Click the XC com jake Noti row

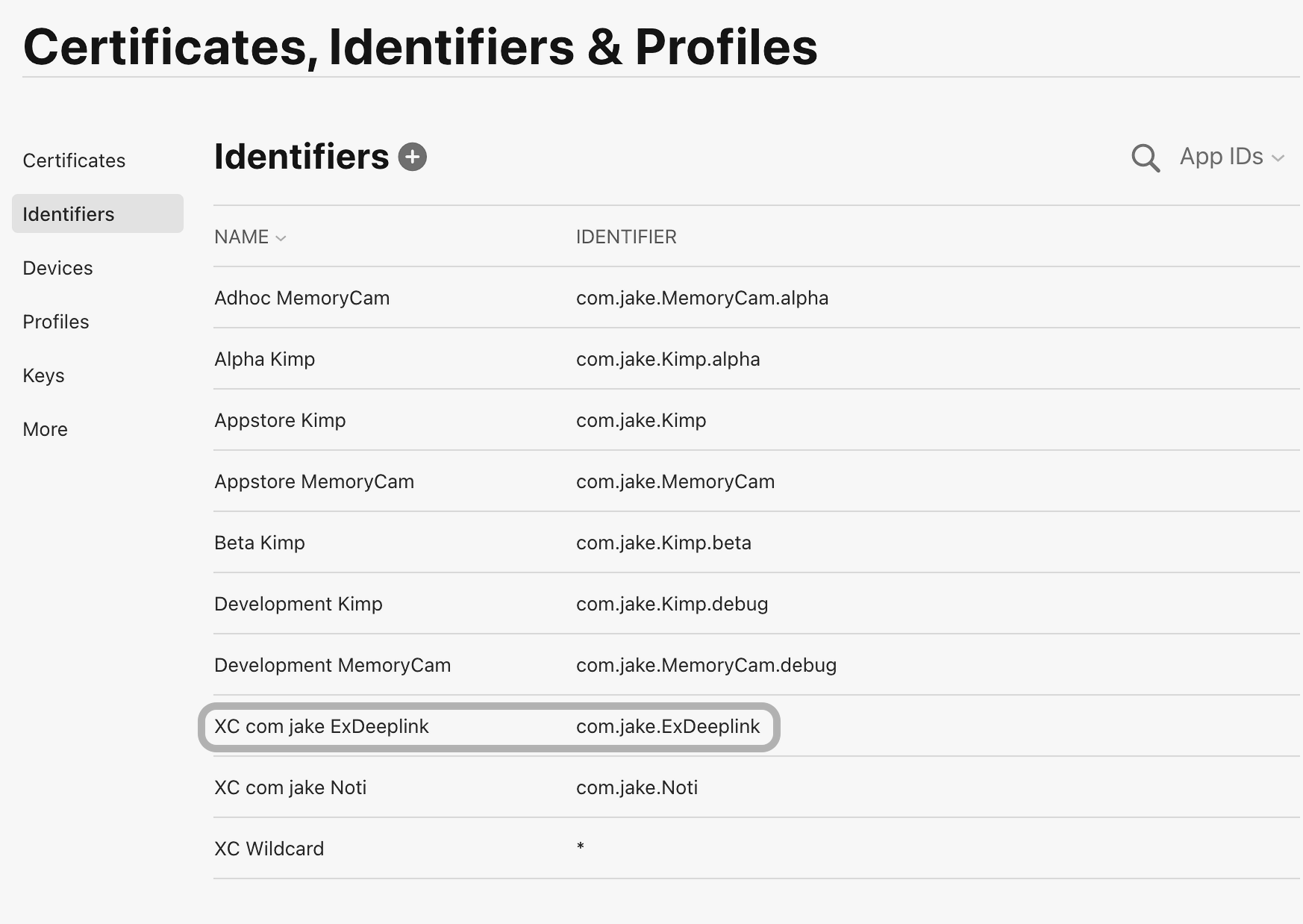[x=290, y=787]
